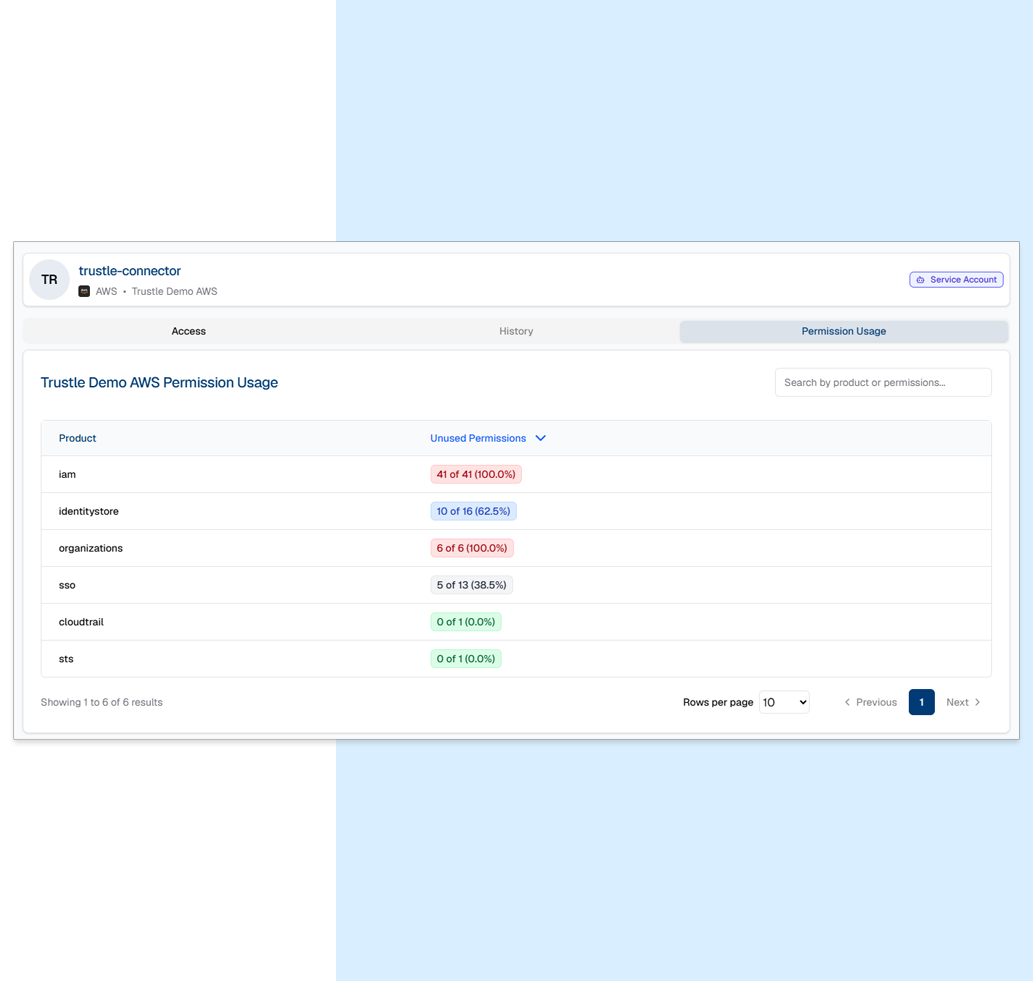Click the 5 of 13 (38.5%) badge
The image size is (1033, 981).
(x=471, y=585)
